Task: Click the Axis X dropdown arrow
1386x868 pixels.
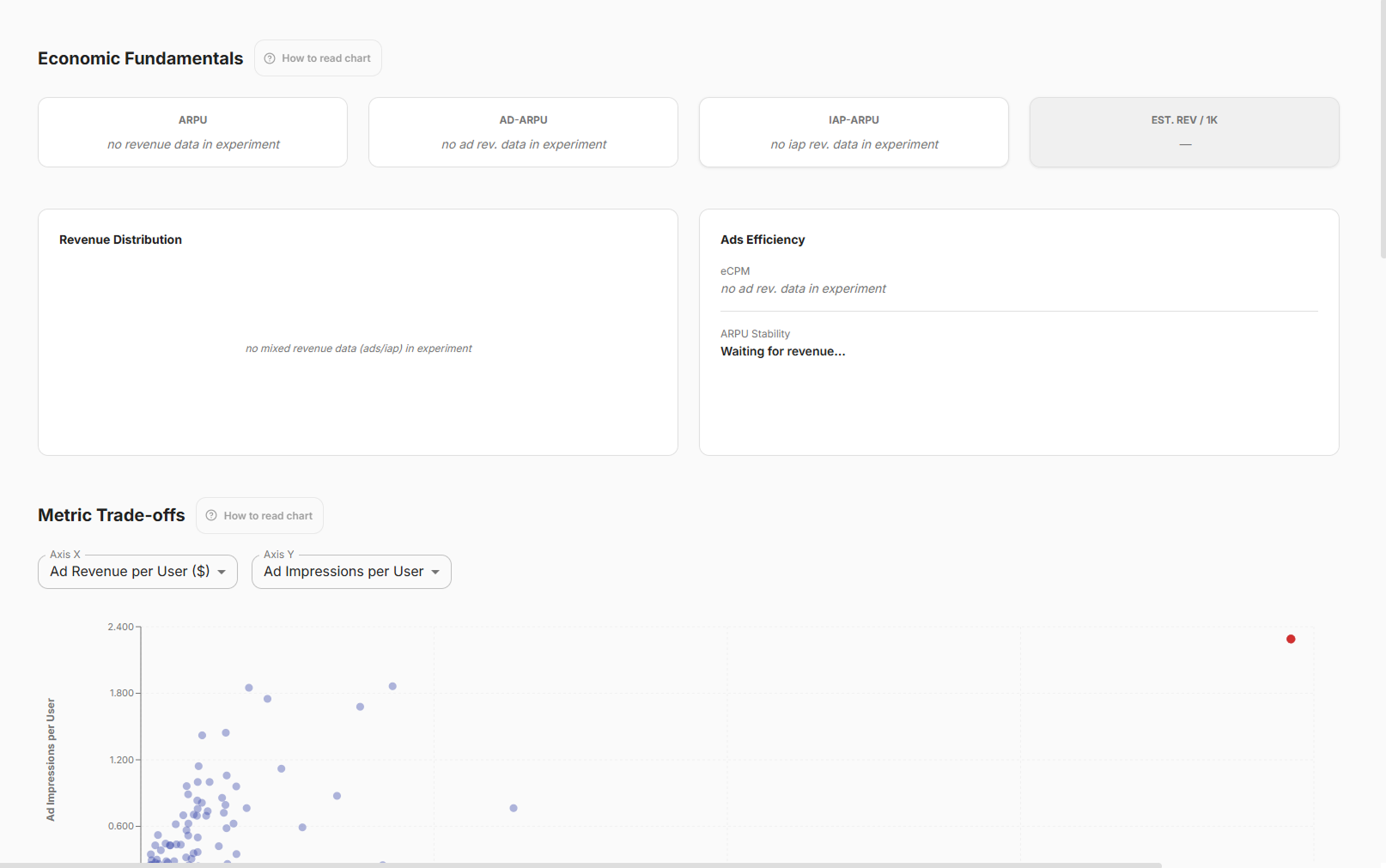Action: [222, 573]
